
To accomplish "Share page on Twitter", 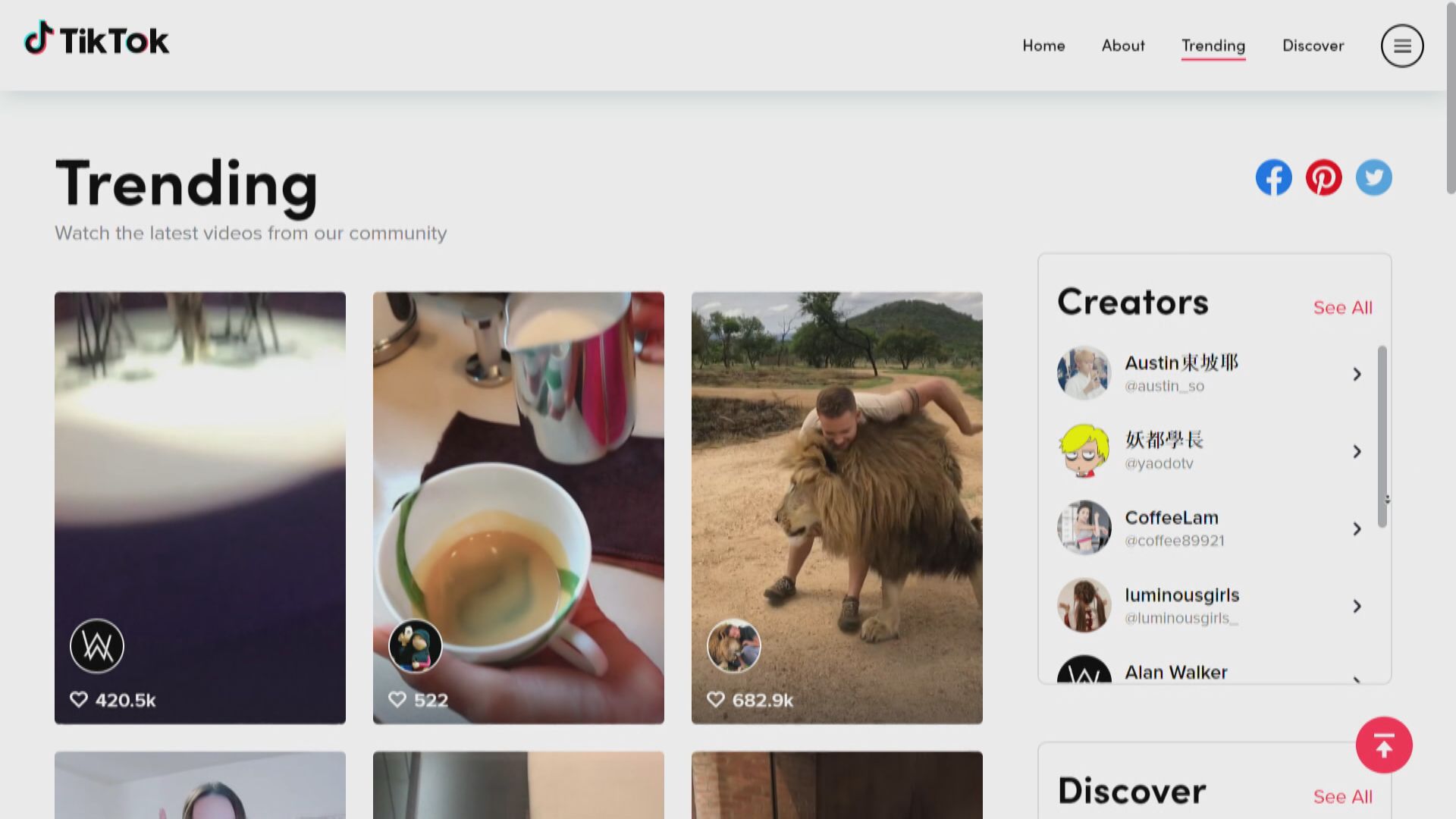I will pos(1373,177).
